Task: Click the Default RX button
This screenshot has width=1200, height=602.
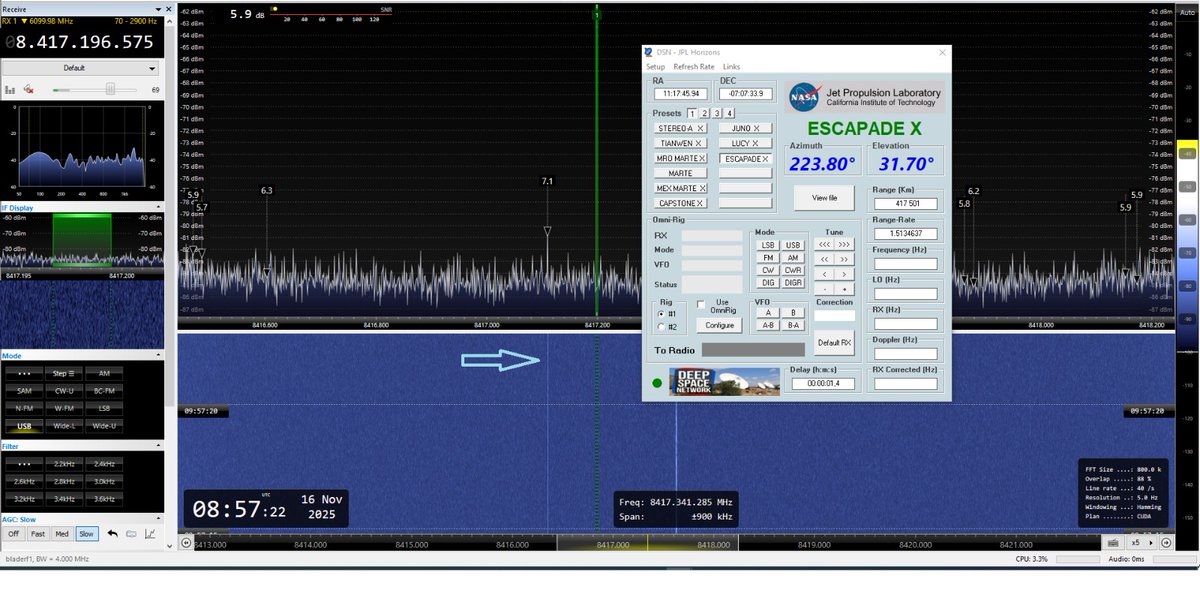Action: pos(834,343)
